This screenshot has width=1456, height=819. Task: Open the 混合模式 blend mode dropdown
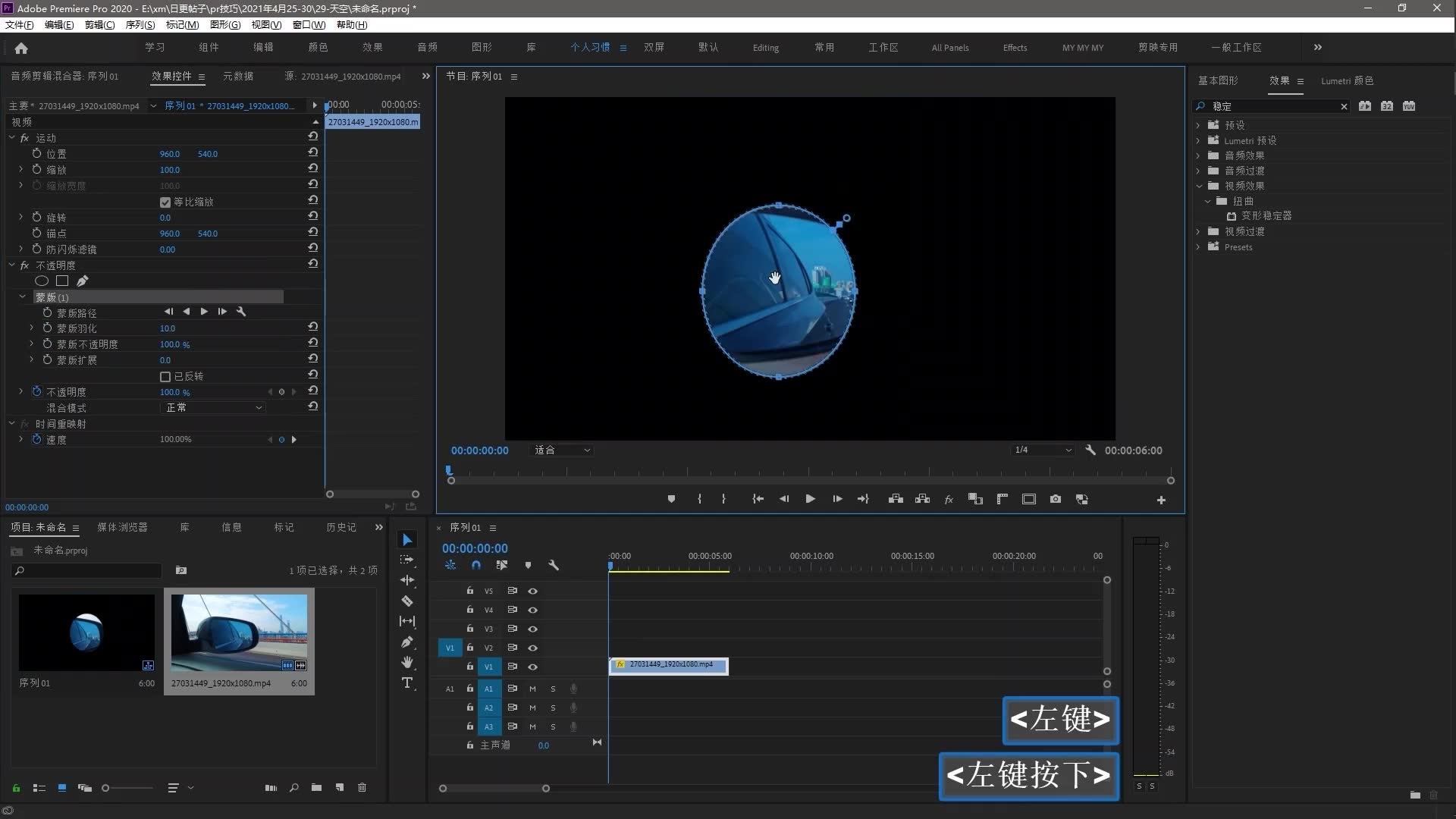point(214,408)
